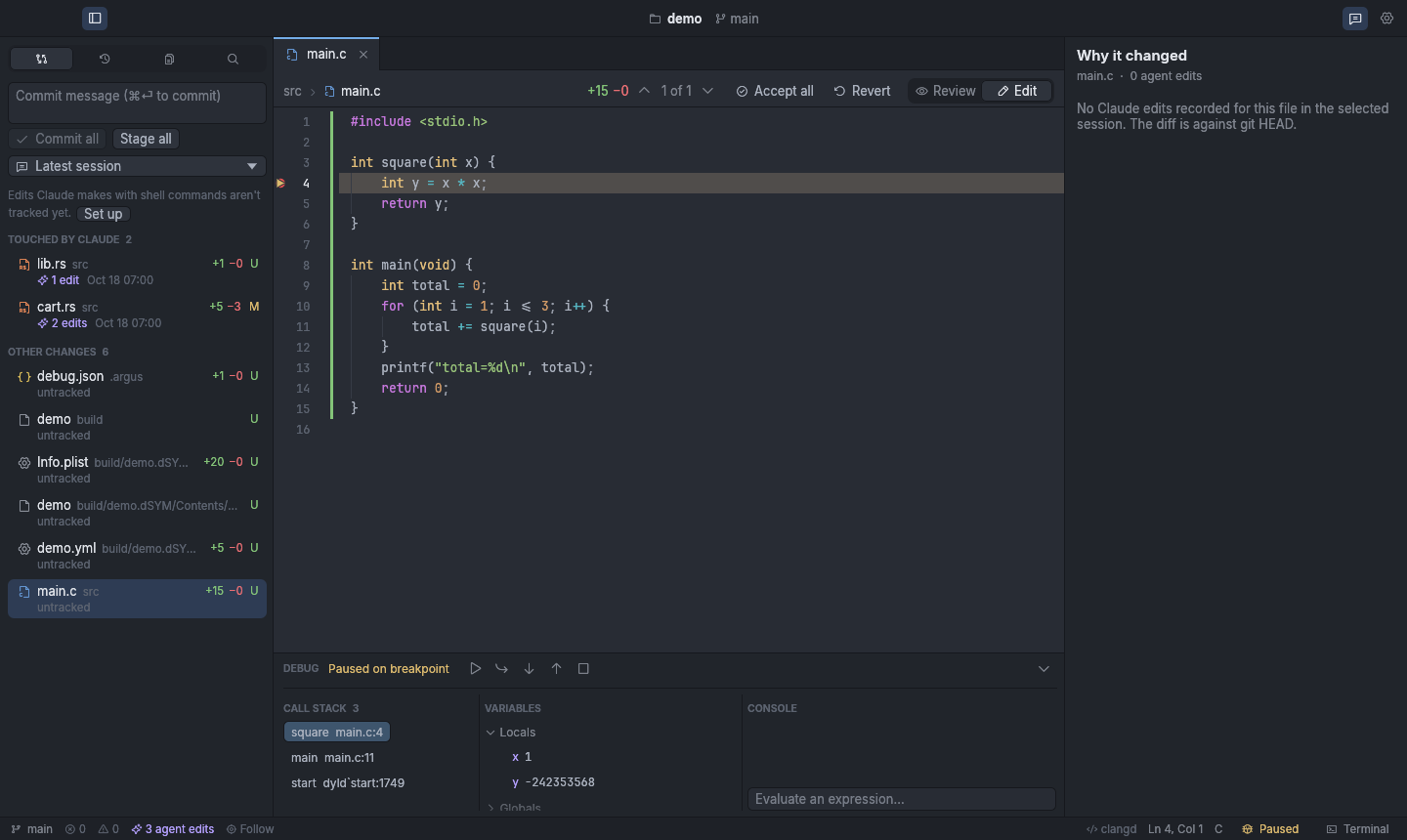This screenshot has height=840, width=1407.
Task: Open the 1 edit link under lib.rs
Action: tap(59, 280)
